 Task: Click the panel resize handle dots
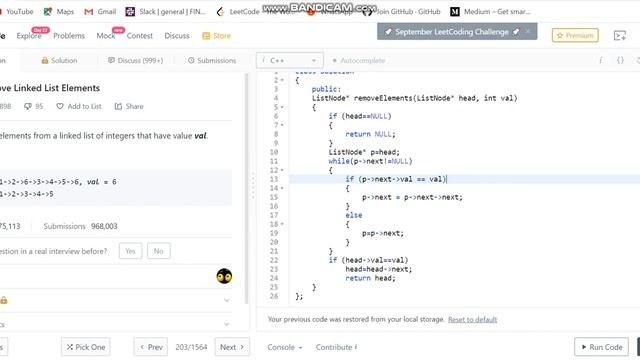(253, 186)
